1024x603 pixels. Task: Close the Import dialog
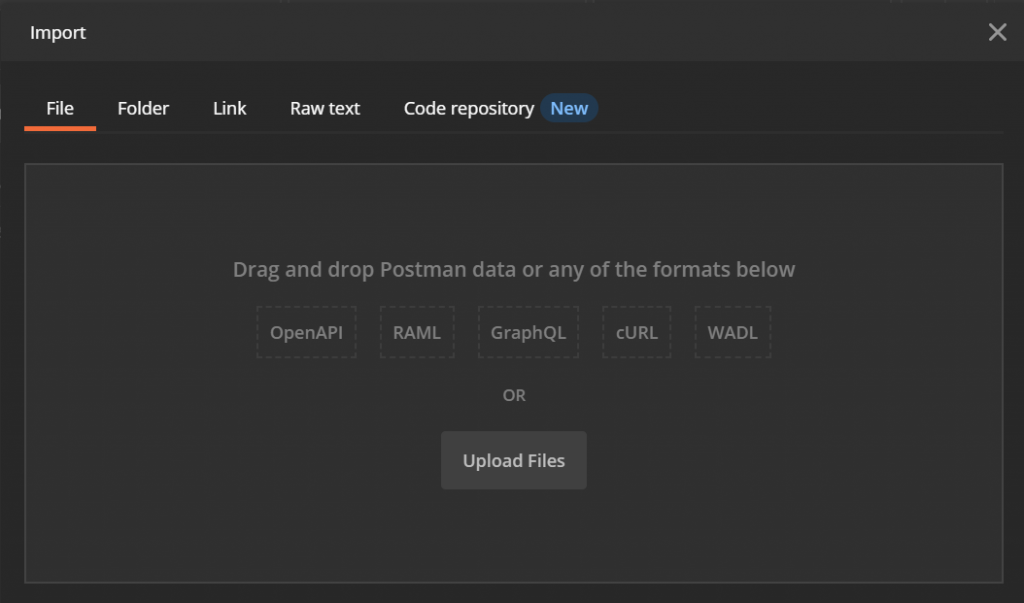point(997,33)
